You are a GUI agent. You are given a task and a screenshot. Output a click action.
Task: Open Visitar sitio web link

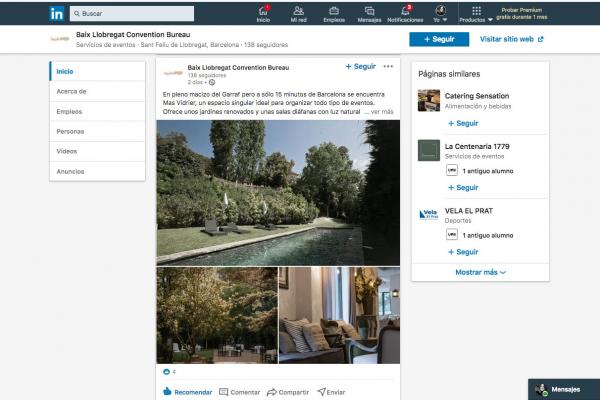click(511, 39)
